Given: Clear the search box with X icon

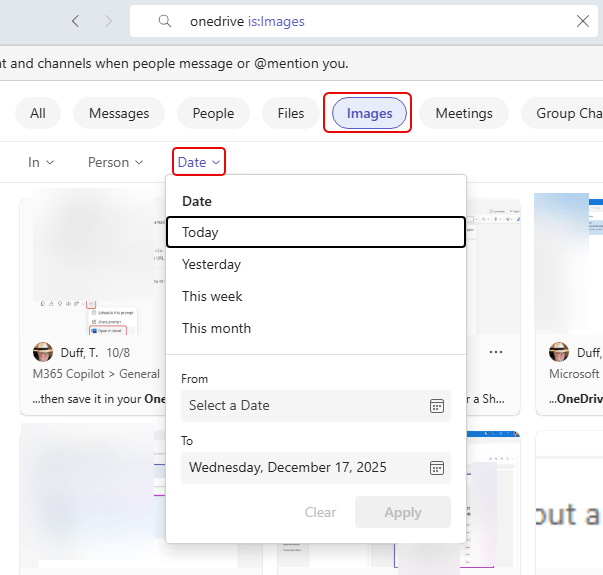Looking at the screenshot, I should pyautogui.click(x=583, y=21).
